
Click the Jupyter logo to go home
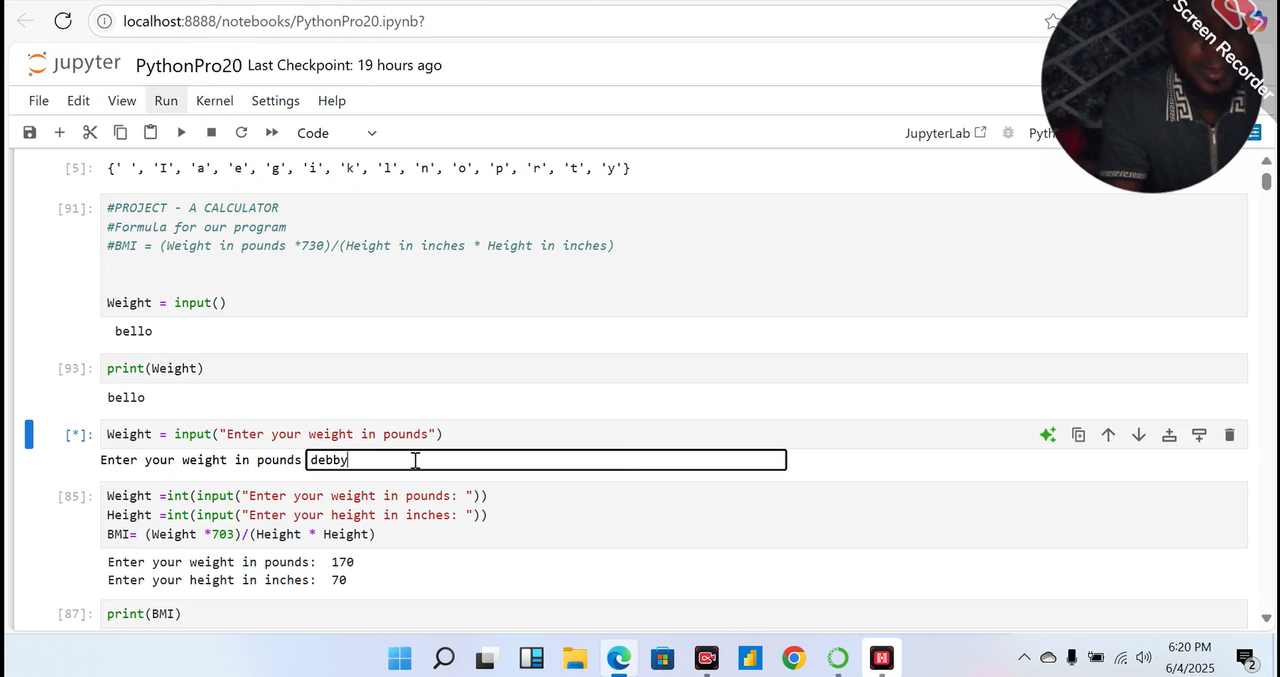coord(74,65)
